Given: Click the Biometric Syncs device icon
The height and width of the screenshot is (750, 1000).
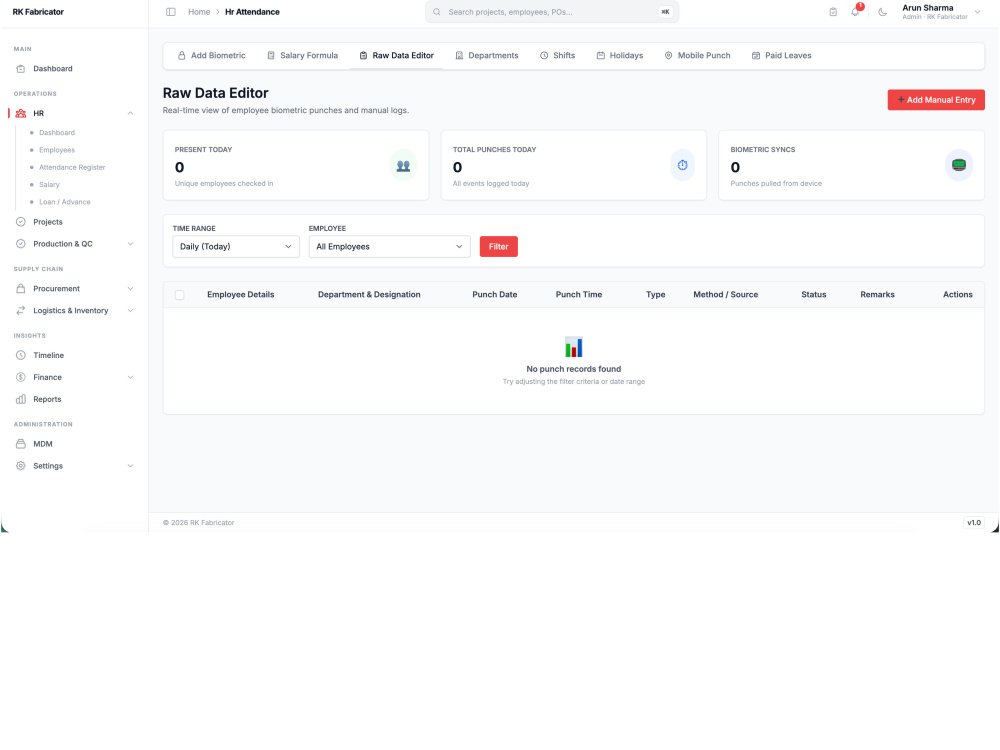Looking at the screenshot, I should pos(959,165).
